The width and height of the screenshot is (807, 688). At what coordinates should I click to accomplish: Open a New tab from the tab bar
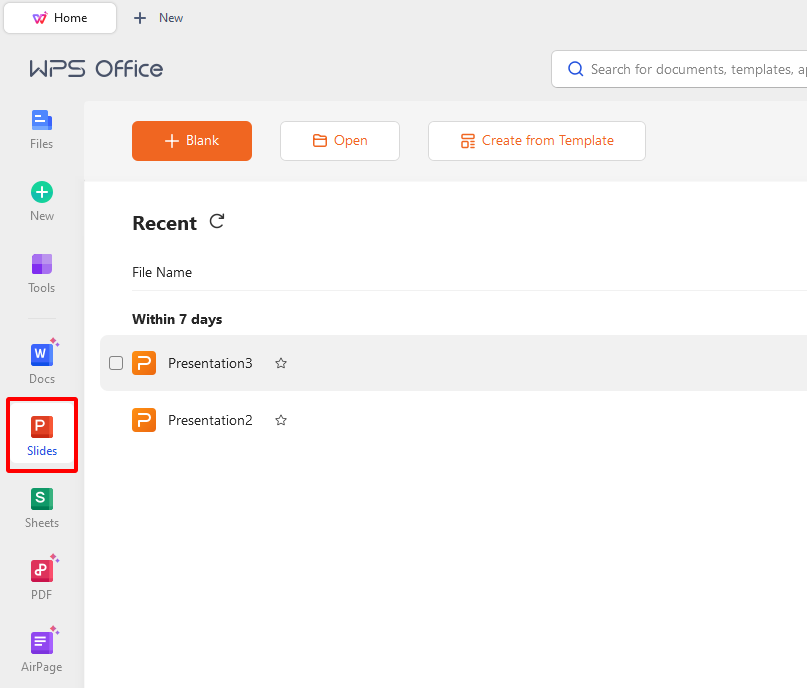tap(158, 18)
